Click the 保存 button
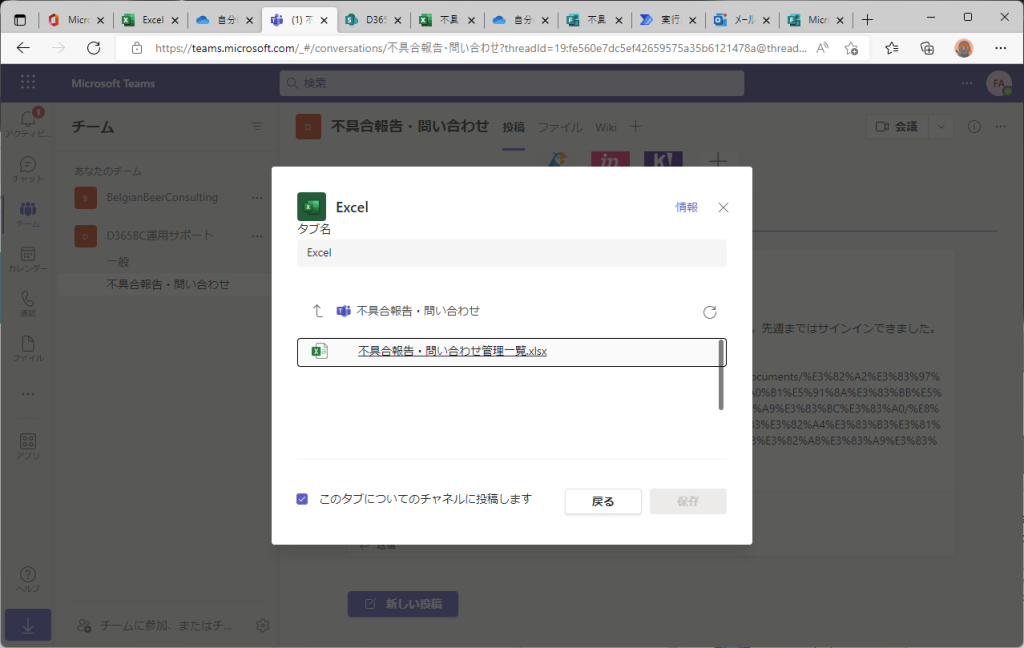The height and width of the screenshot is (648, 1024). [688, 501]
